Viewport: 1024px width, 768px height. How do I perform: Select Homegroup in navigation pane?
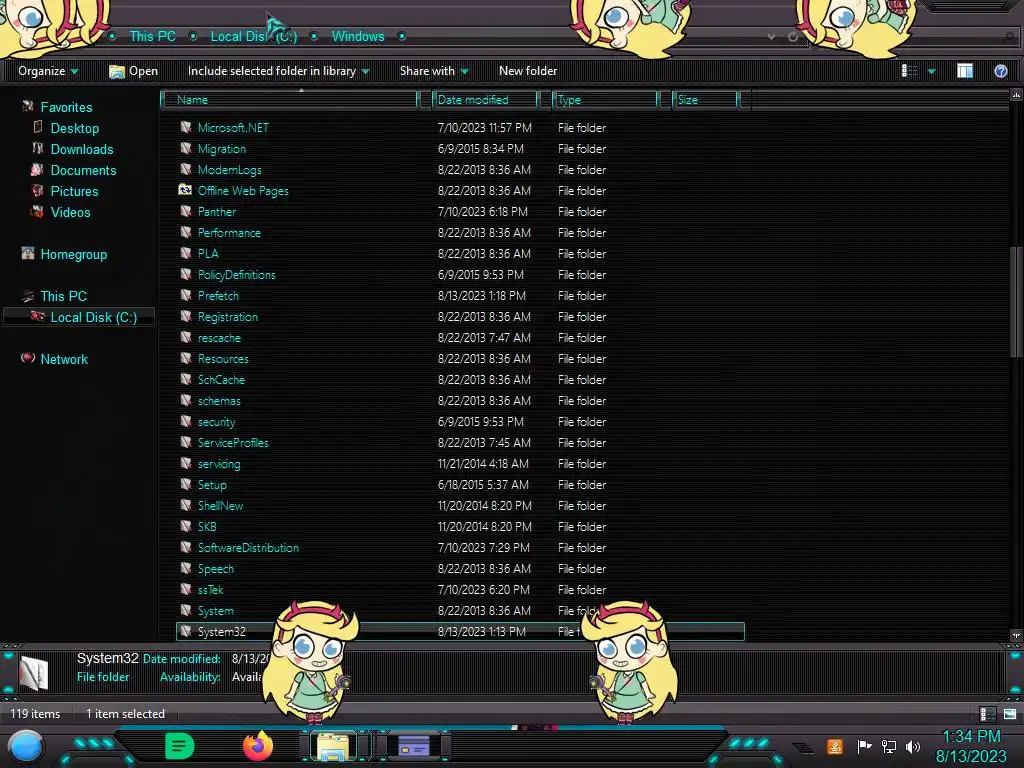tap(73, 254)
